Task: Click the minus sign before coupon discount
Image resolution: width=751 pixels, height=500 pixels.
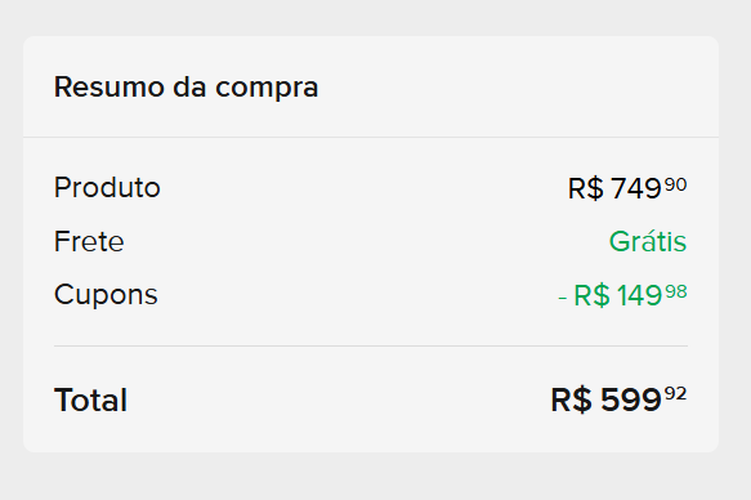Action: pyautogui.click(x=563, y=297)
